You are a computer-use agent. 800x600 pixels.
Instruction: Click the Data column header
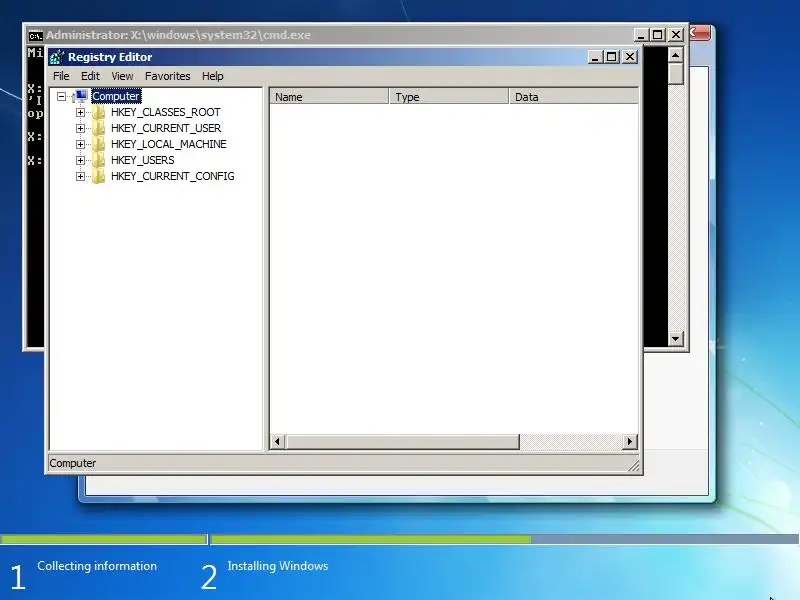pyautogui.click(x=574, y=96)
